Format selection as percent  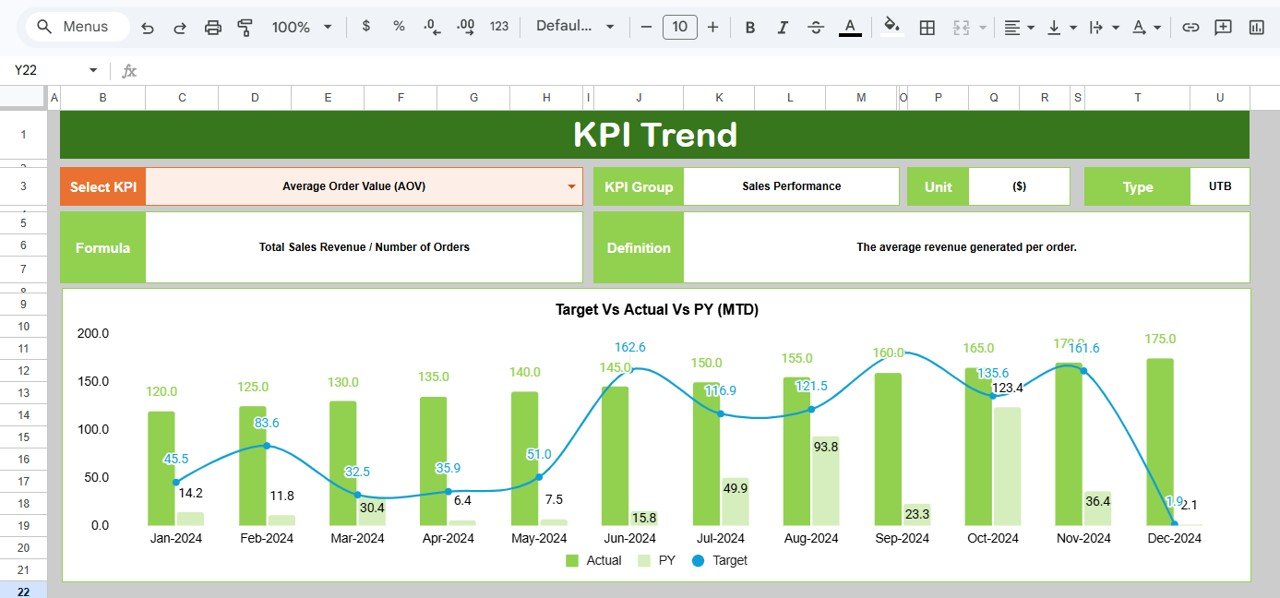398,27
